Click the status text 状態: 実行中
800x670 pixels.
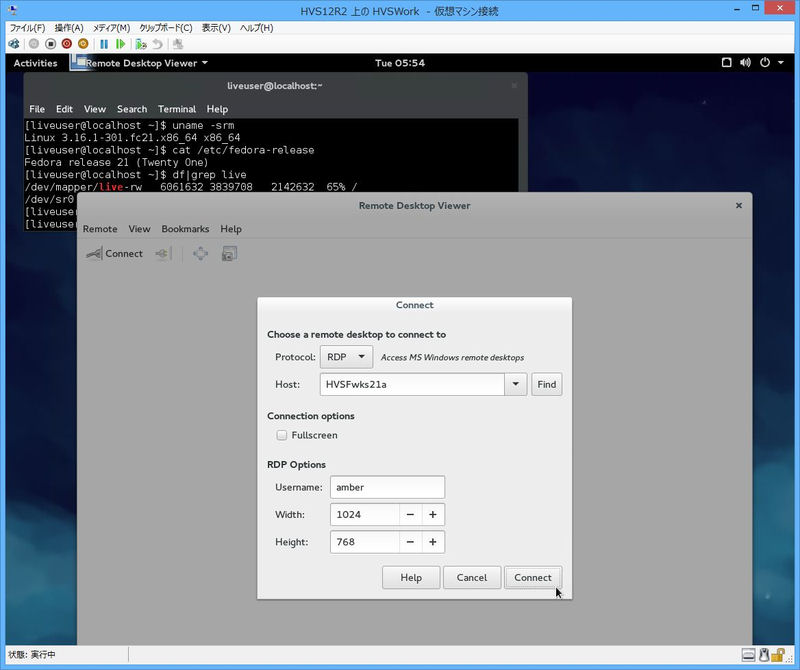pyautogui.click(x=32, y=655)
